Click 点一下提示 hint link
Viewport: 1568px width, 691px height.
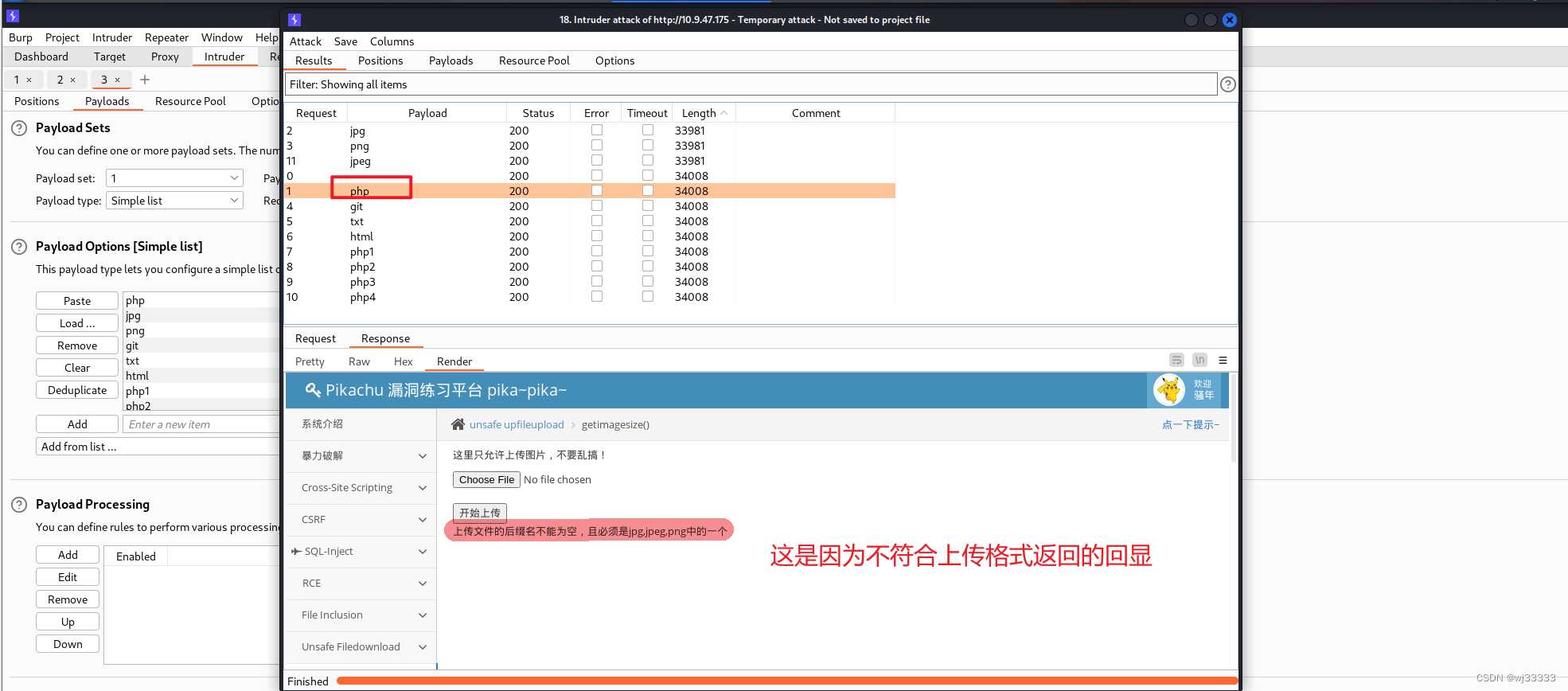click(x=1191, y=424)
